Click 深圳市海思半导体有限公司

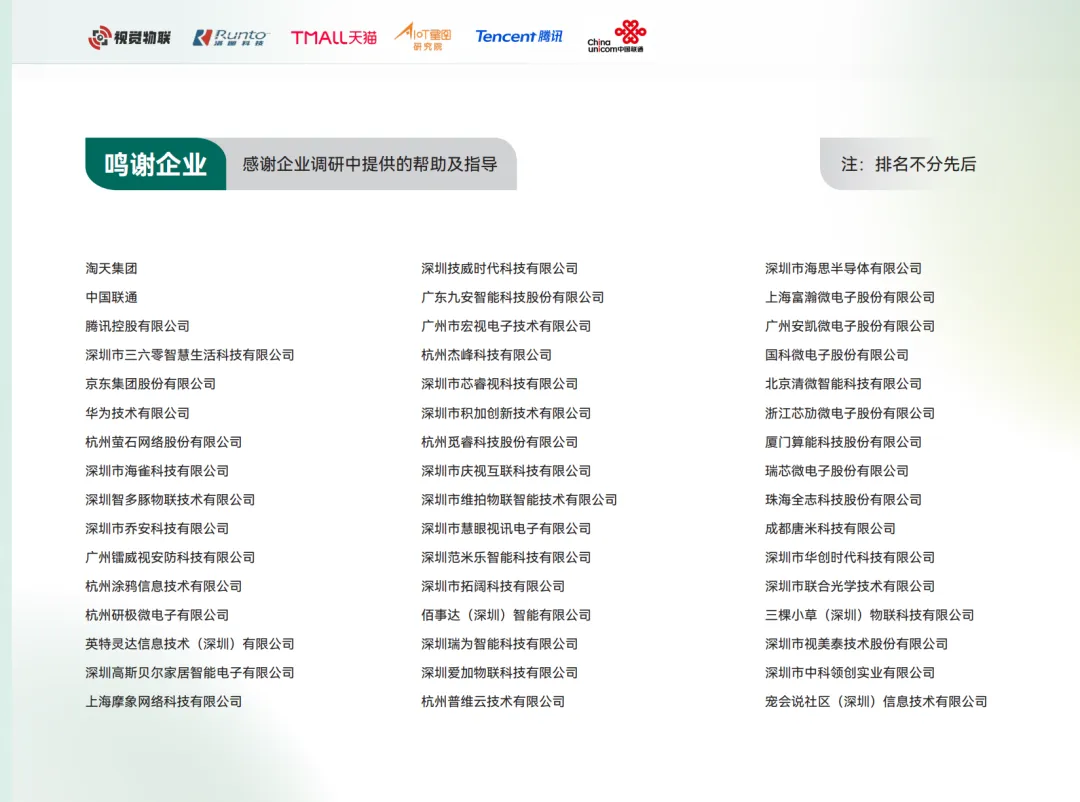[x=844, y=268]
